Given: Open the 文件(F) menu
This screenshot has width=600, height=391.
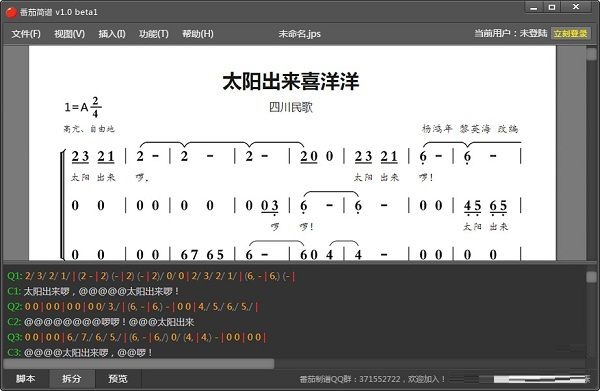Looking at the screenshot, I should pos(26,34).
